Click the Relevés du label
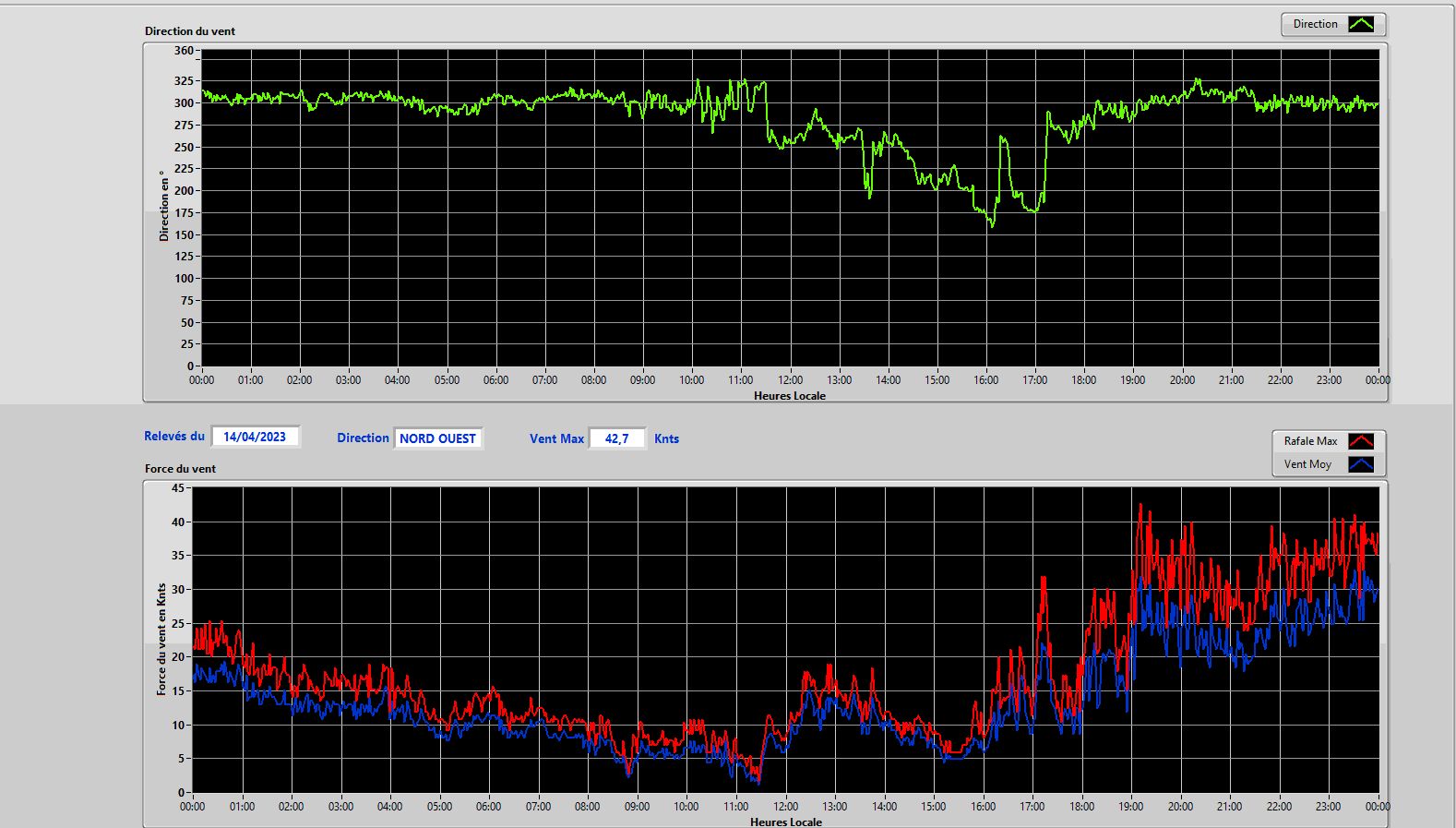This screenshot has width=1456, height=828. click(174, 437)
